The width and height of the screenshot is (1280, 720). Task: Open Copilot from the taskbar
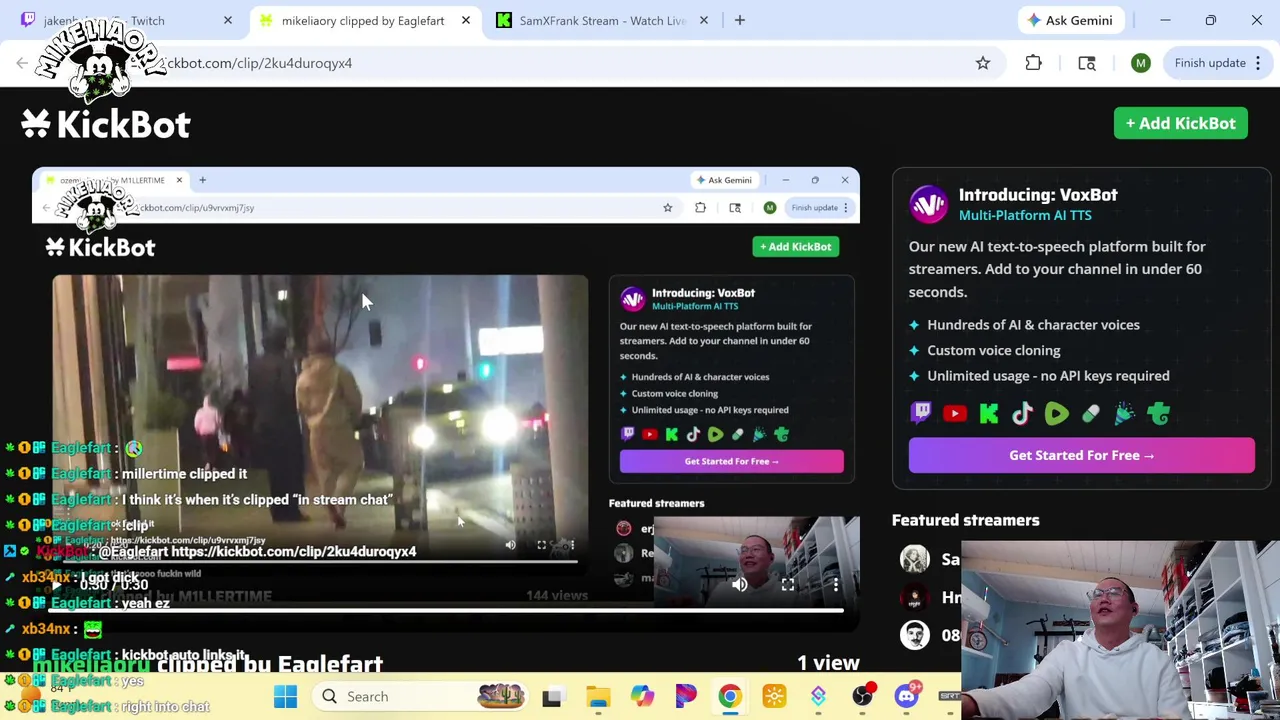click(642, 696)
